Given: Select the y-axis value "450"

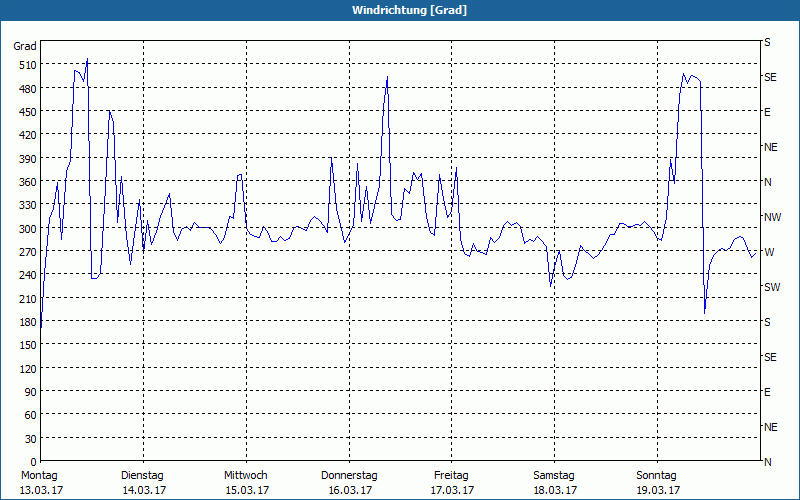Looking at the screenshot, I should (x=28, y=112).
